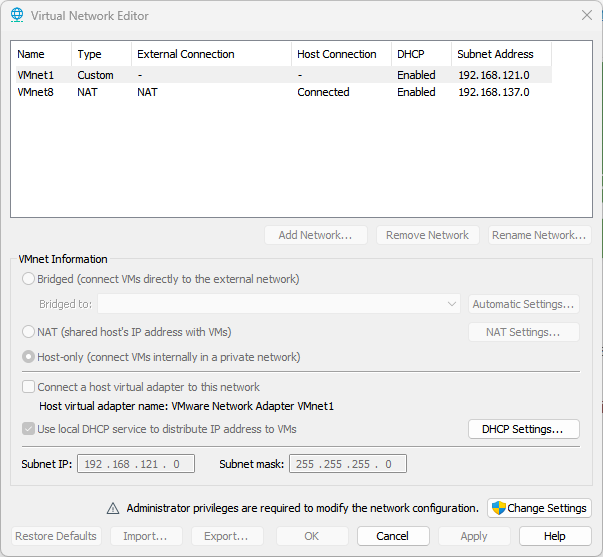This screenshot has width=603, height=557.
Task: Click the Remove Network button
Action: tap(428, 235)
